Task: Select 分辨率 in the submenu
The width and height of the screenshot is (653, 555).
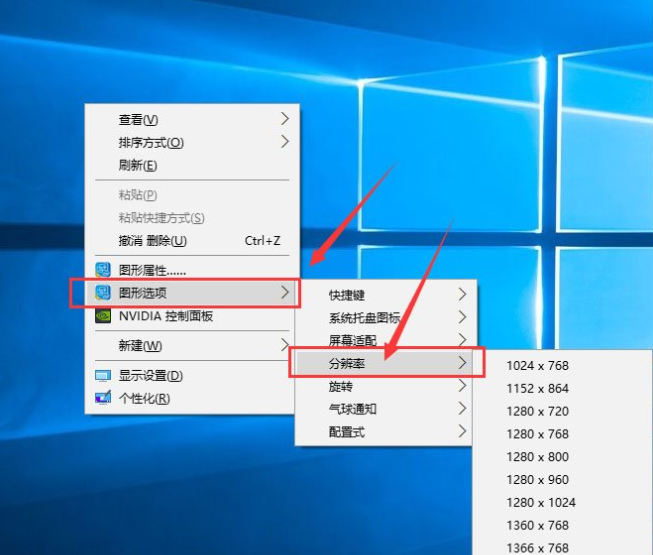Action: point(386,363)
